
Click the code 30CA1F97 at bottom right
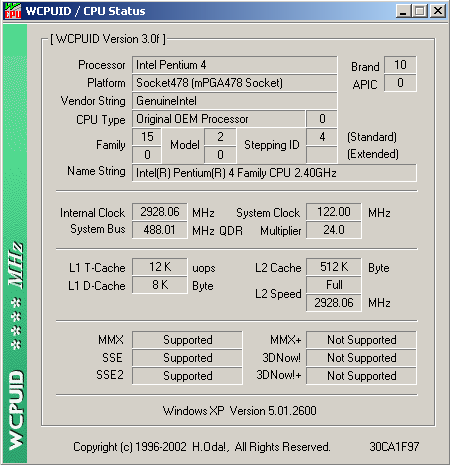394,447
